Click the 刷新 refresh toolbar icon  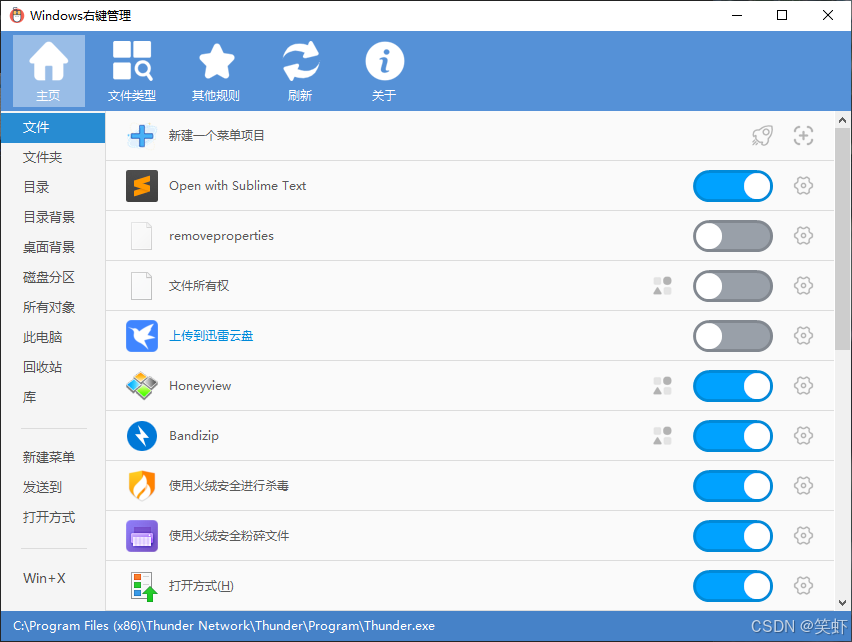click(x=300, y=71)
